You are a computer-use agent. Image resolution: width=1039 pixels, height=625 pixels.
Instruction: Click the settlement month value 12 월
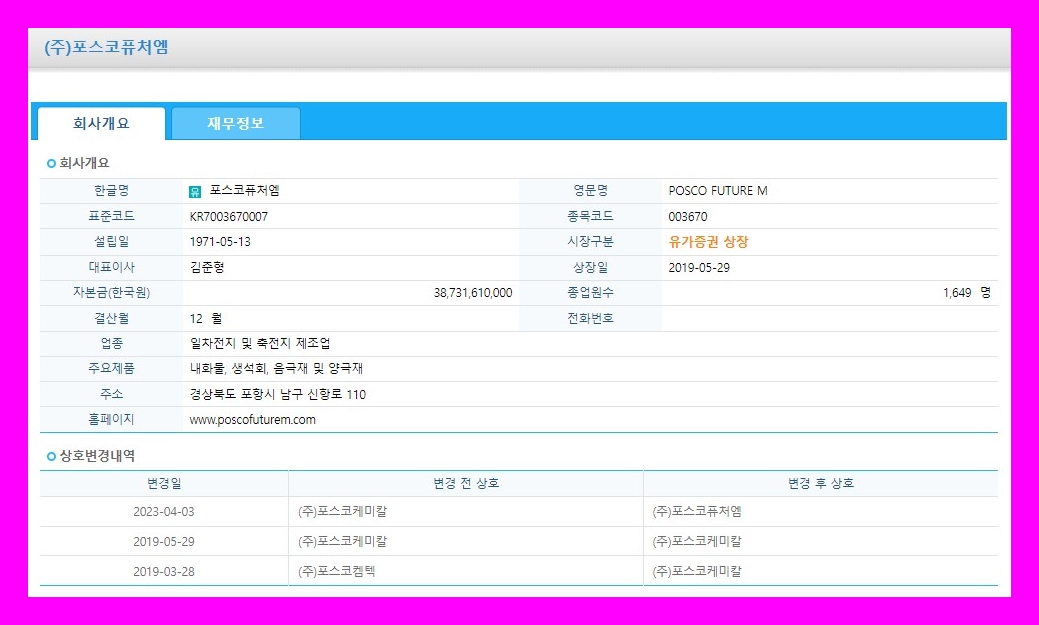pyautogui.click(x=206, y=318)
